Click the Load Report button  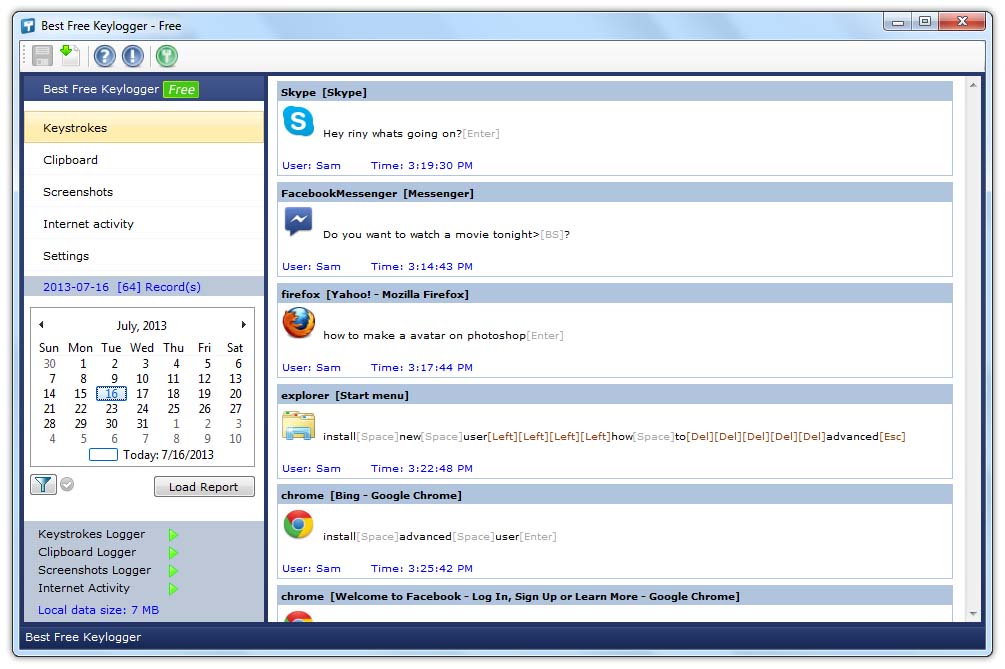pyautogui.click(x=204, y=487)
